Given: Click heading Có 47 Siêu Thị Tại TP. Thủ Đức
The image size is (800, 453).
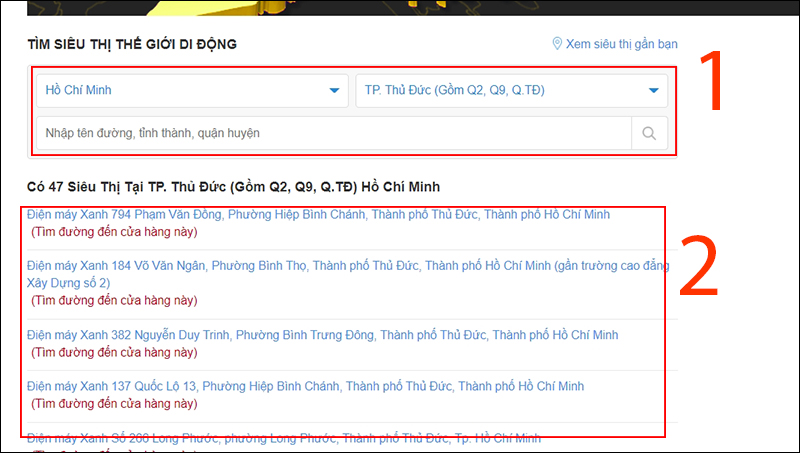Looking at the screenshot, I should [x=233, y=187].
